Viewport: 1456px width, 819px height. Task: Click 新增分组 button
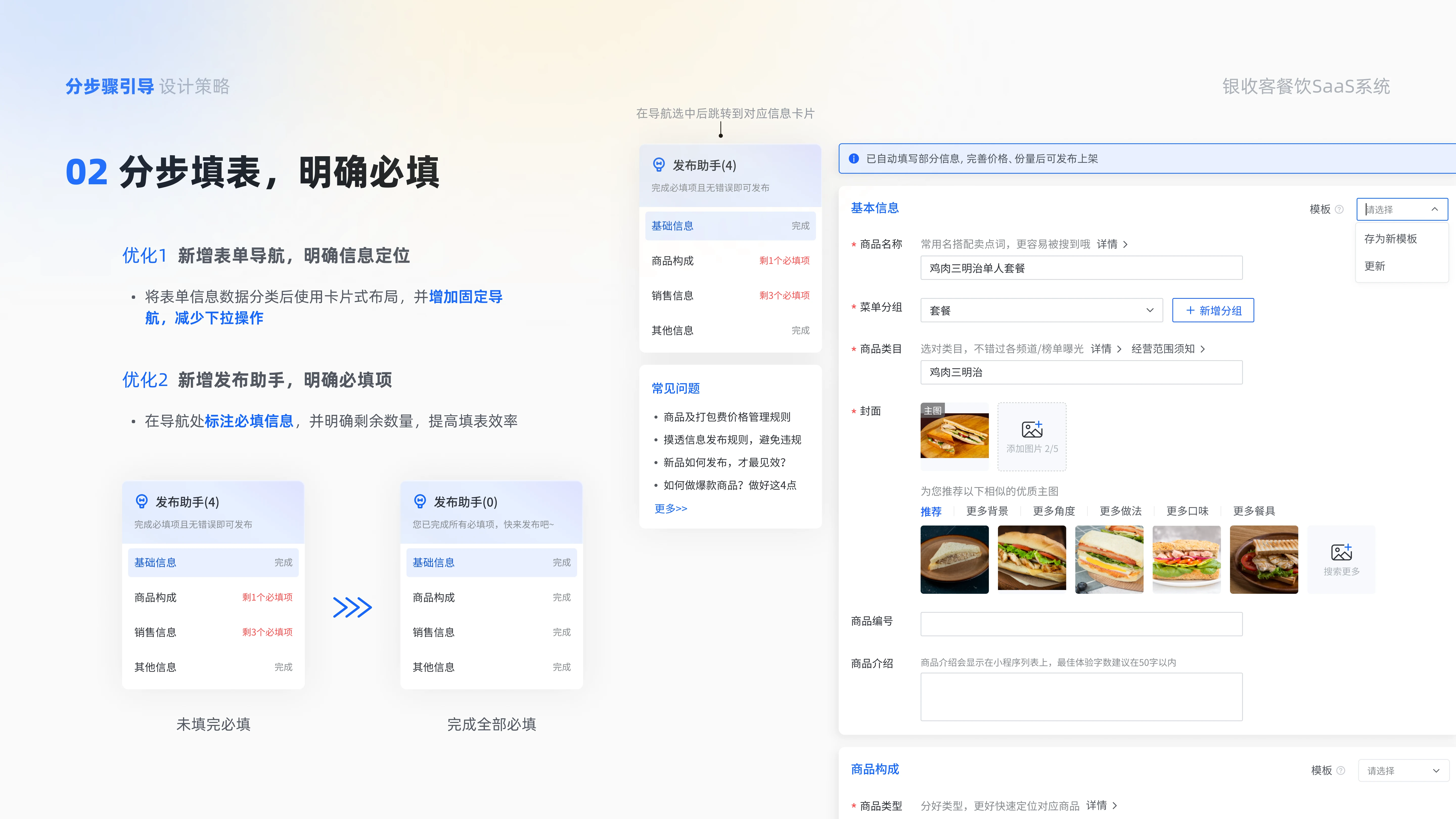pos(1213,310)
